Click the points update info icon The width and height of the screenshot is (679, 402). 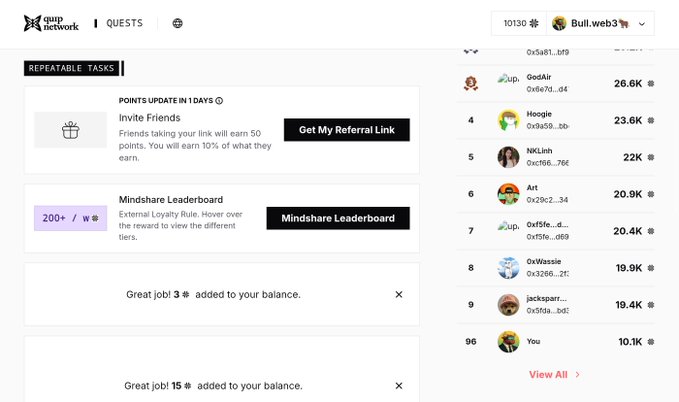[219, 100]
